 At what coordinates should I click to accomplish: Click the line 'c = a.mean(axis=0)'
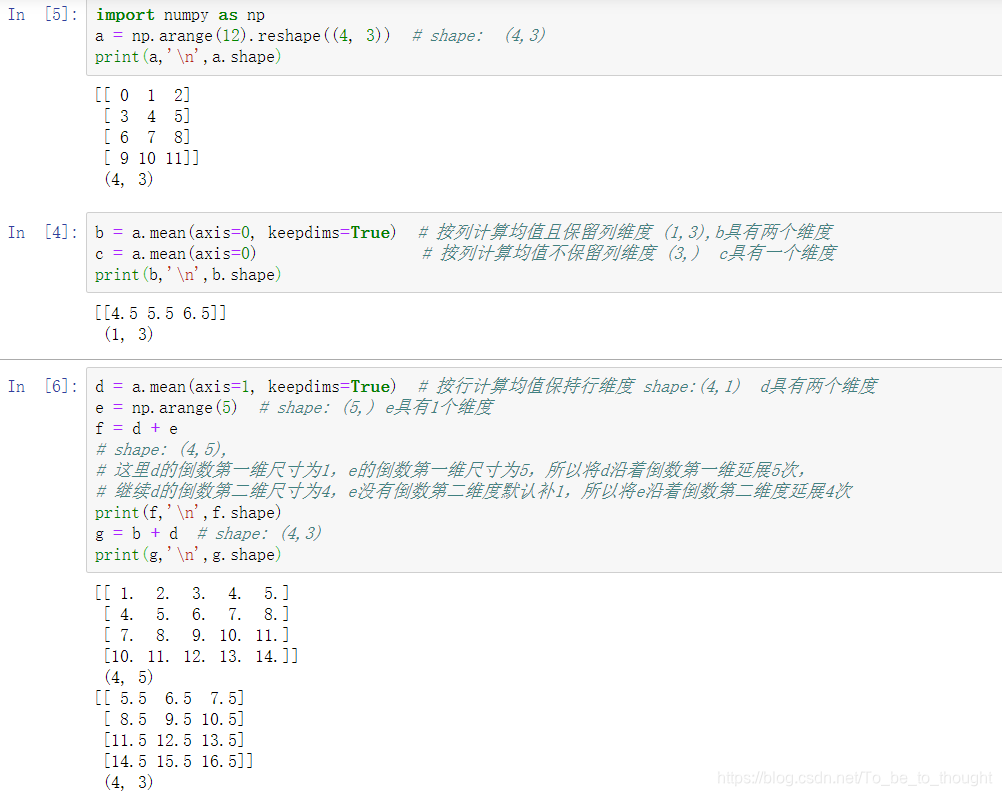tap(176, 254)
